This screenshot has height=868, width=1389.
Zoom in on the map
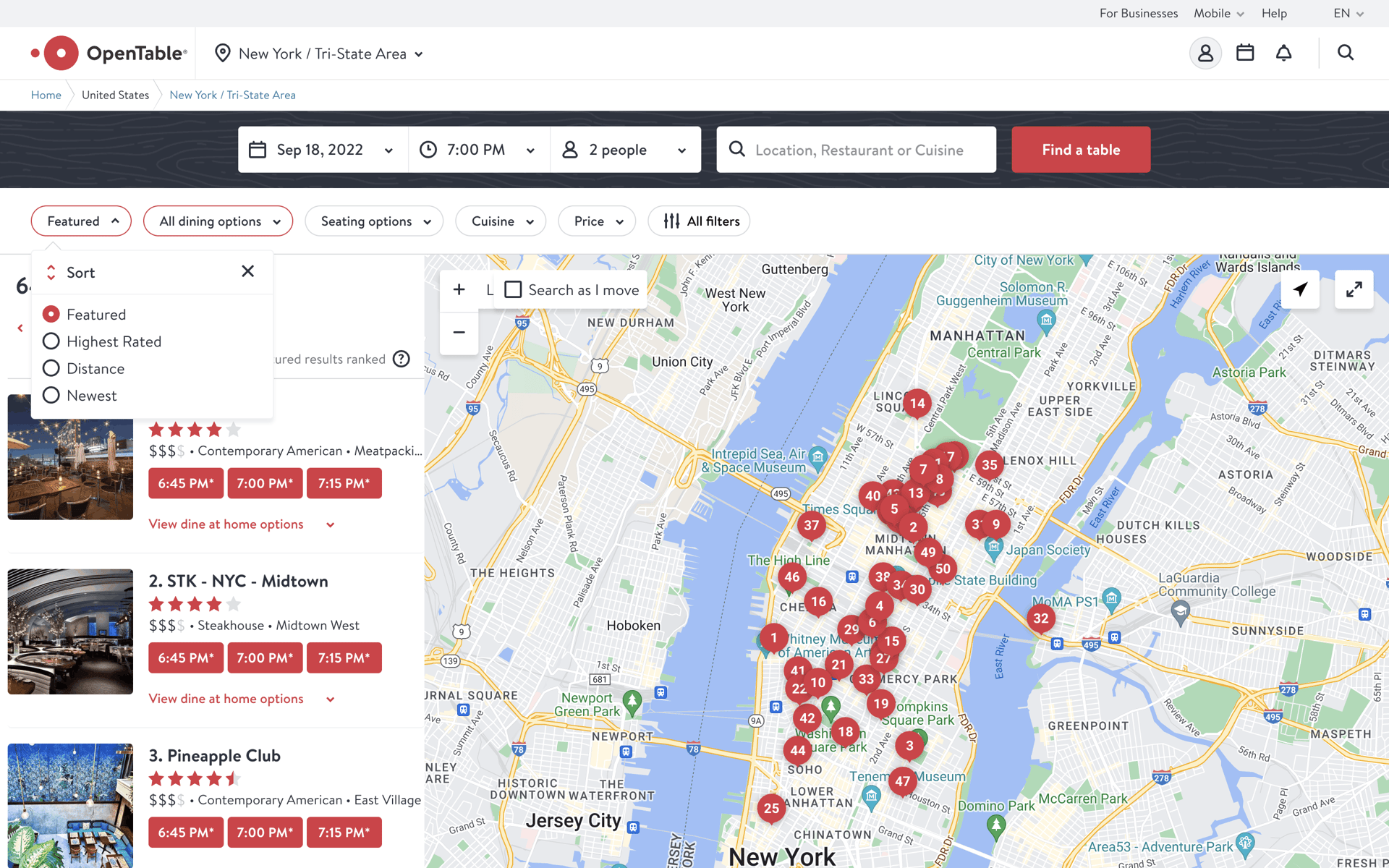coord(459,290)
